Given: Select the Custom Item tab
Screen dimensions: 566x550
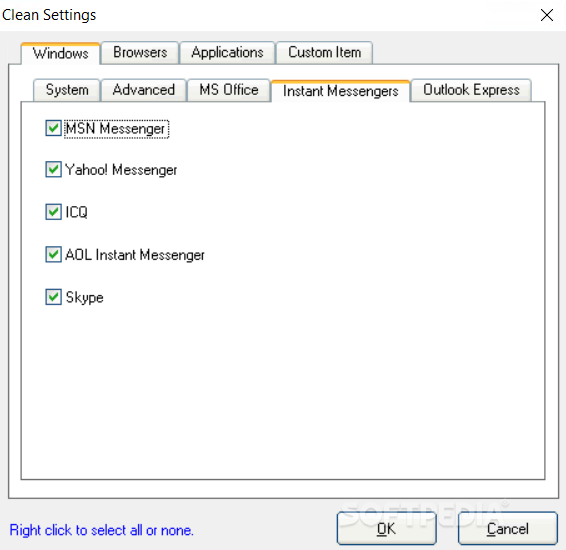Looking at the screenshot, I should click(x=324, y=53).
